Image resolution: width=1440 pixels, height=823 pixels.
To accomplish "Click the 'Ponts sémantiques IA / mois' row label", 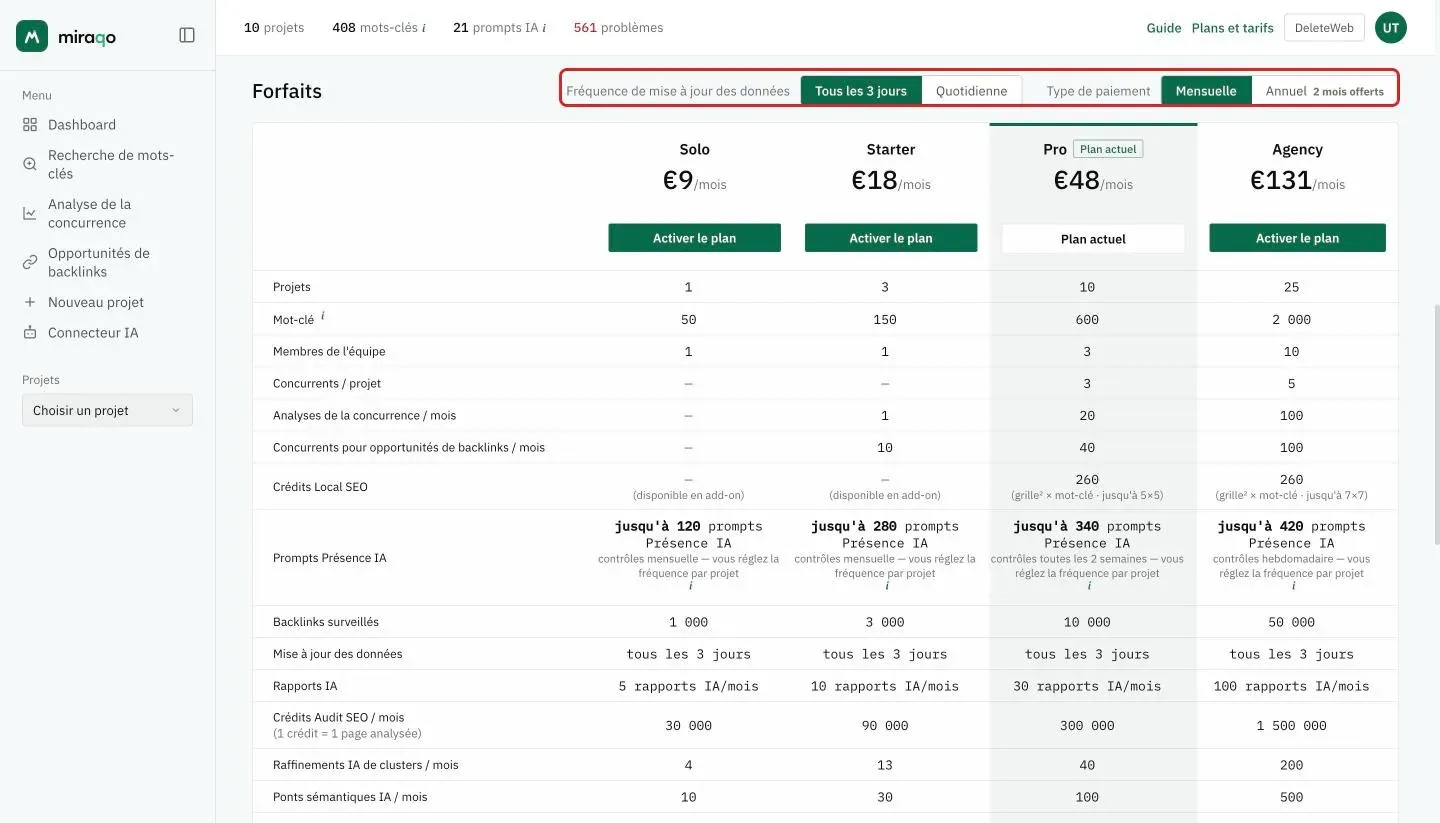I will point(350,797).
